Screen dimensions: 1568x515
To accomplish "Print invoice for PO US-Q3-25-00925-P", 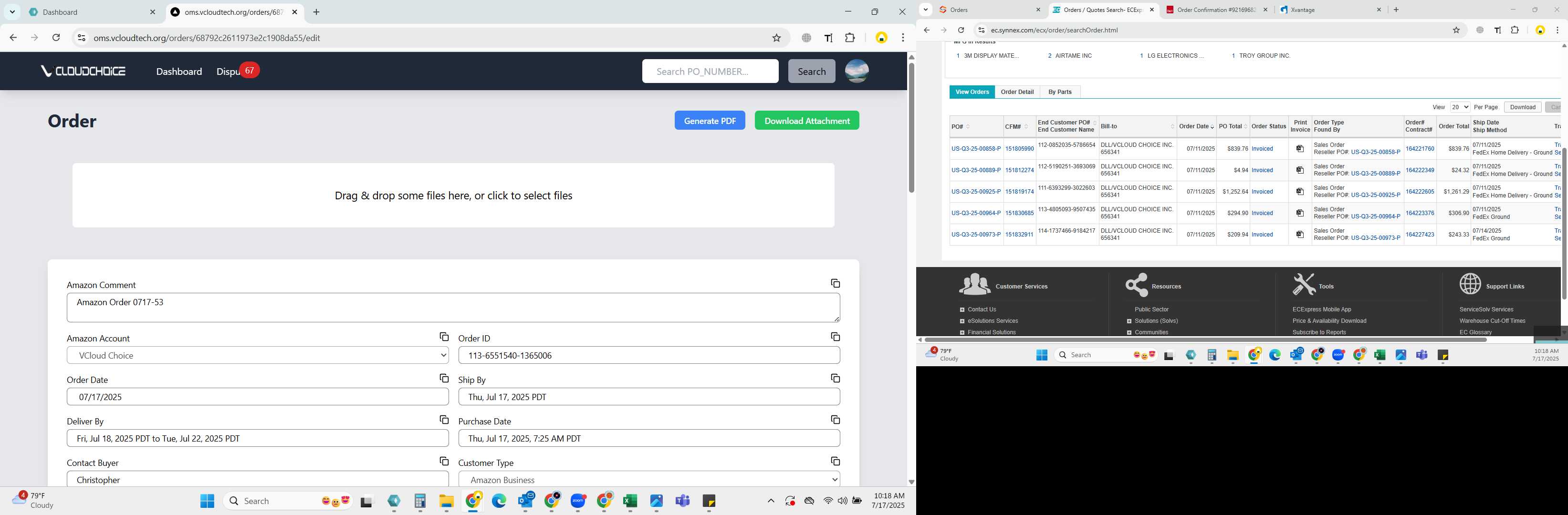I will point(1299,192).
